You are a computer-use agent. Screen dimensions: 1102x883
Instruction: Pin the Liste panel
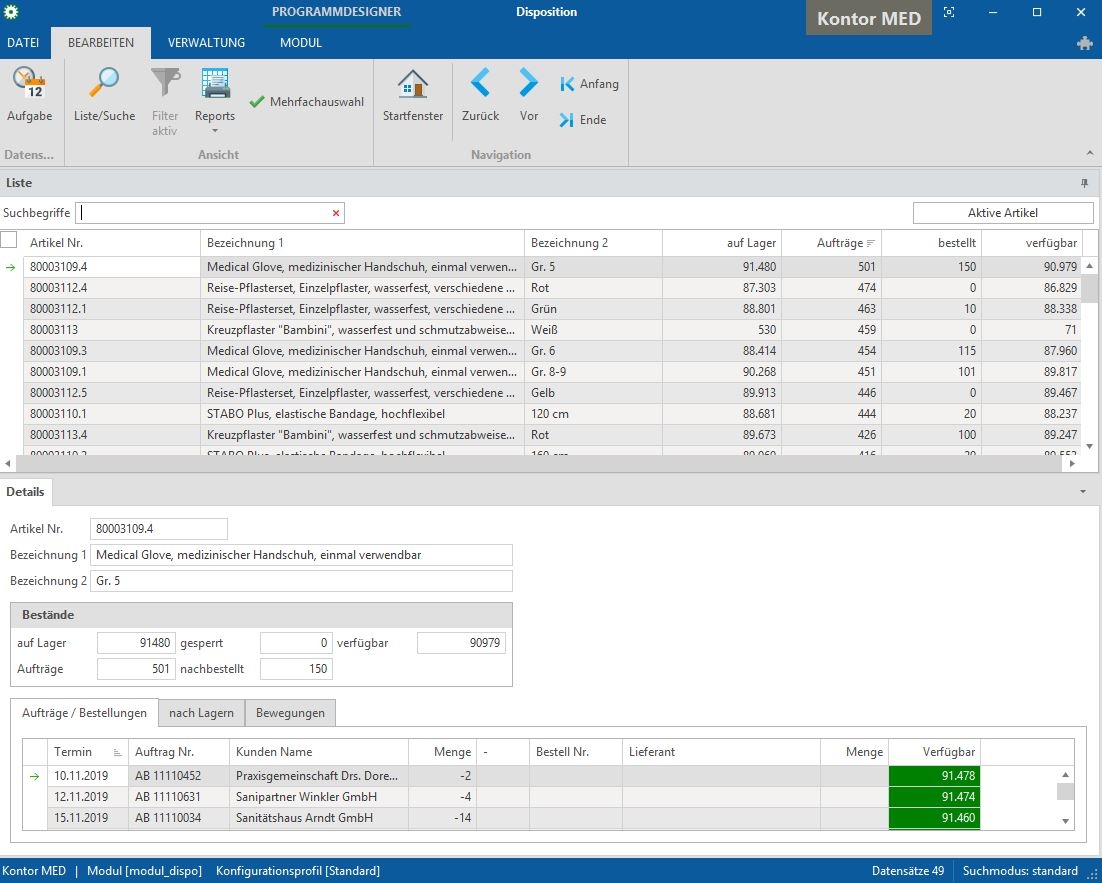(x=1084, y=184)
